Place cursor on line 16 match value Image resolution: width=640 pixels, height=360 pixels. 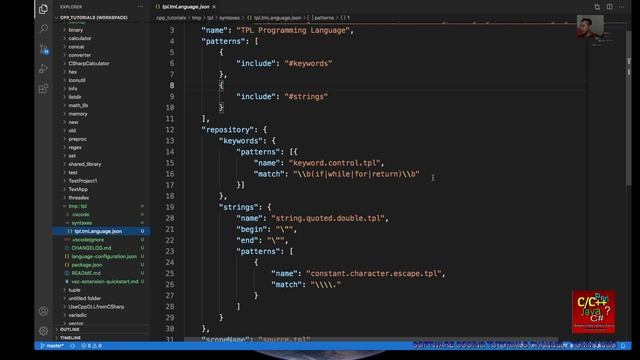click(356, 174)
